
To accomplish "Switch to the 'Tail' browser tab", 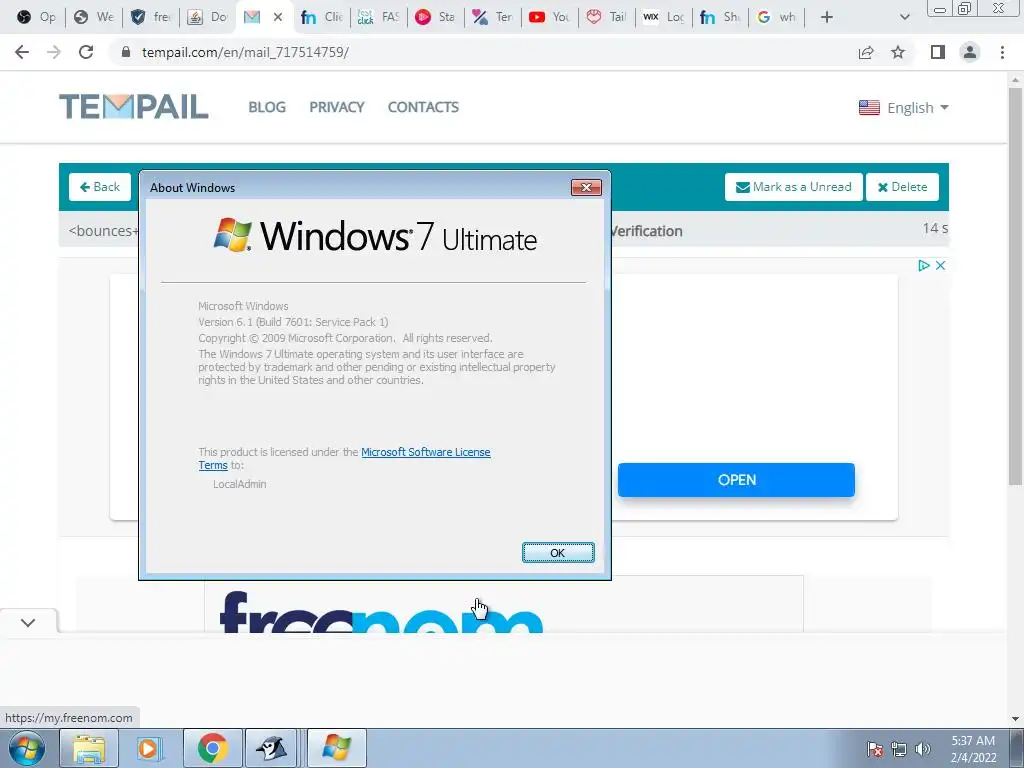I will coord(606,17).
